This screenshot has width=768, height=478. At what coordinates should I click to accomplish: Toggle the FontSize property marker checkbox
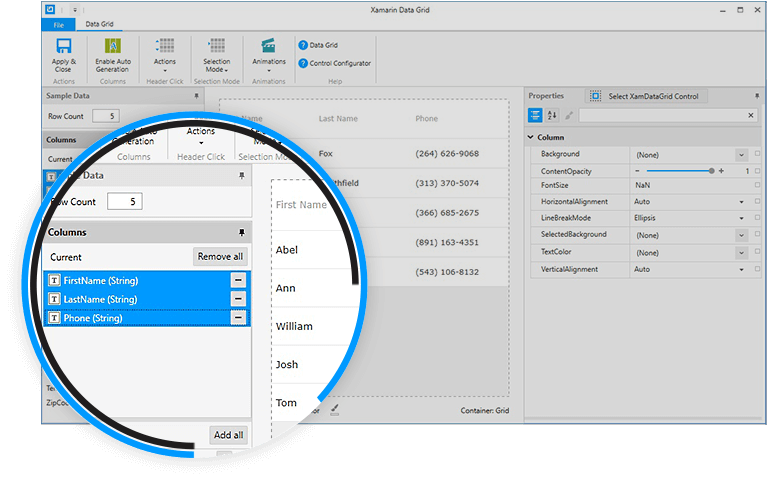pos(758,186)
